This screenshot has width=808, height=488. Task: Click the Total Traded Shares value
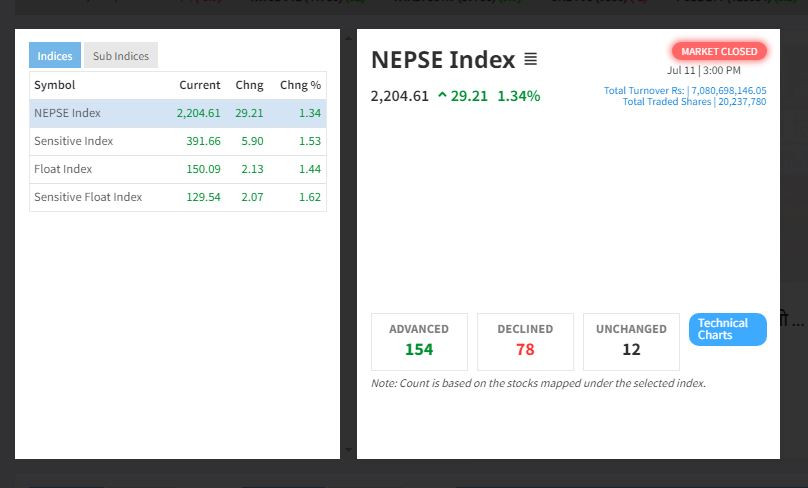[x=742, y=102]
